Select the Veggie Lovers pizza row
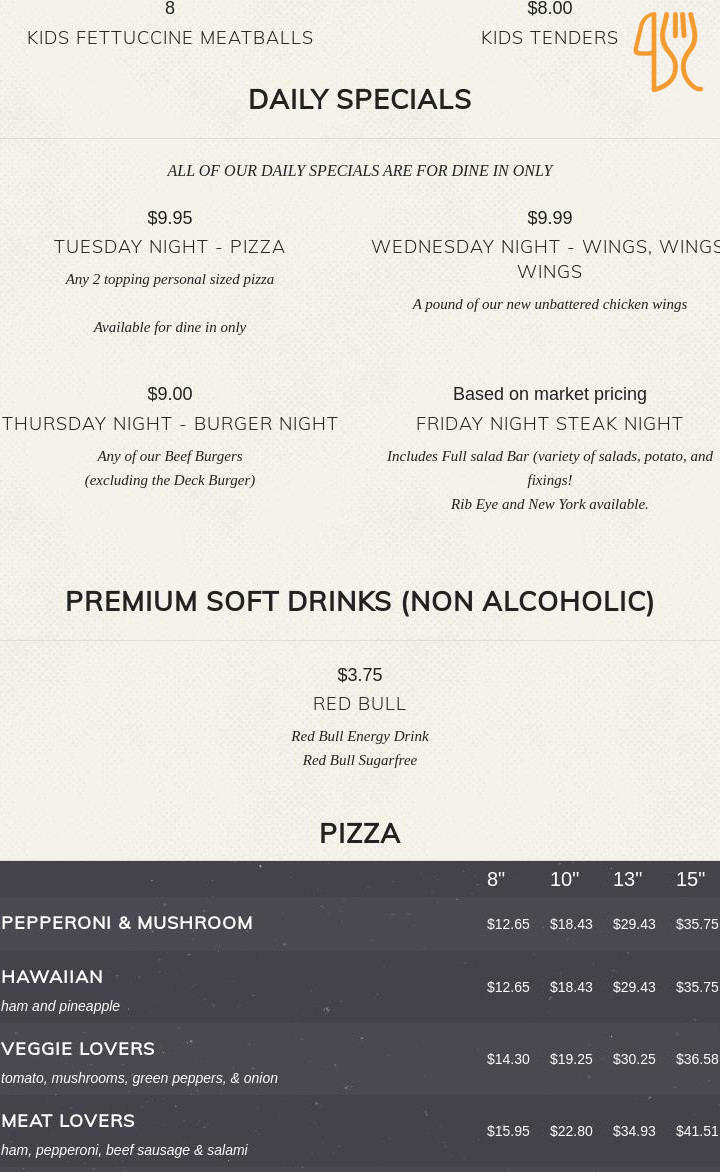Viewport: 720px width, 1172px height. (78, 1049)
